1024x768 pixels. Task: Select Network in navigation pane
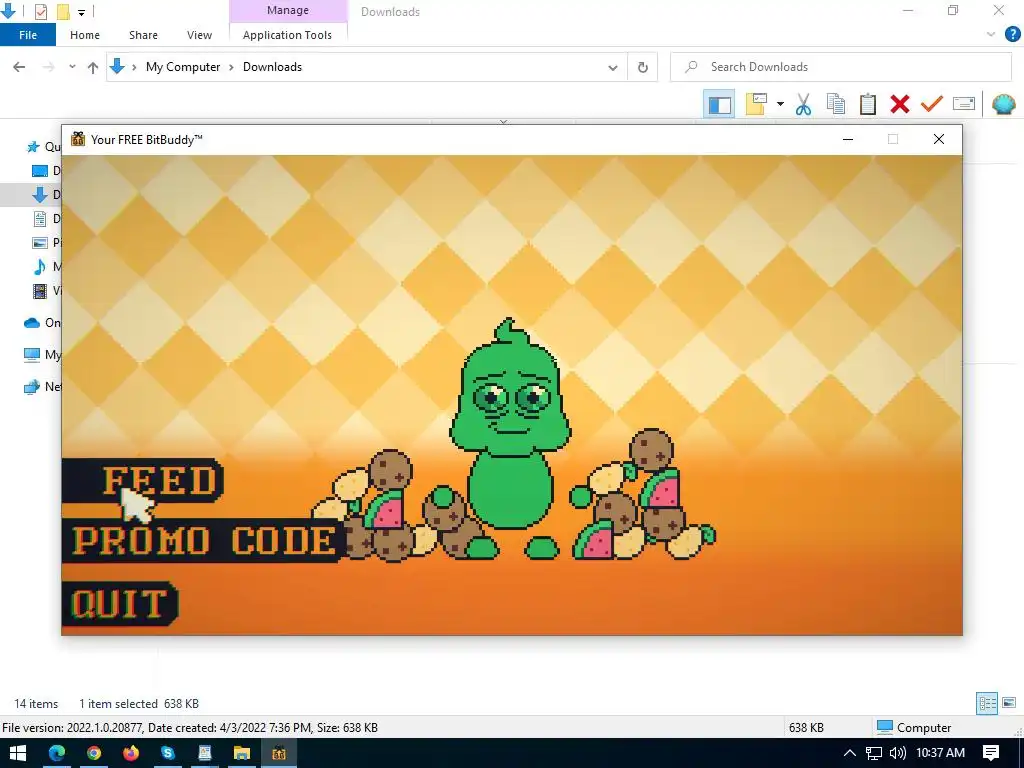coord(32,387)
